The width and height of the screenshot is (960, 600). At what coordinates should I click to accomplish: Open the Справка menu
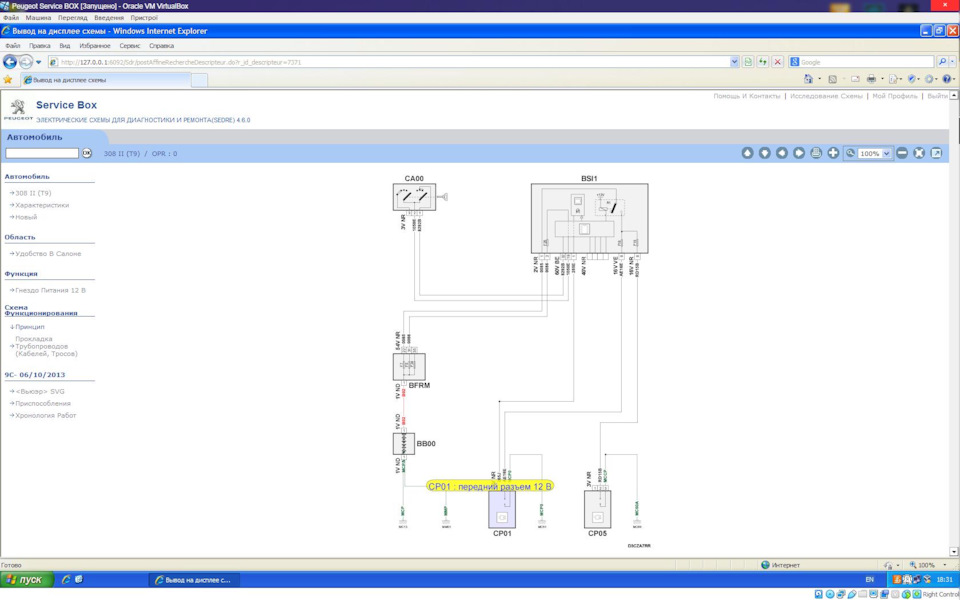[162, 46]
